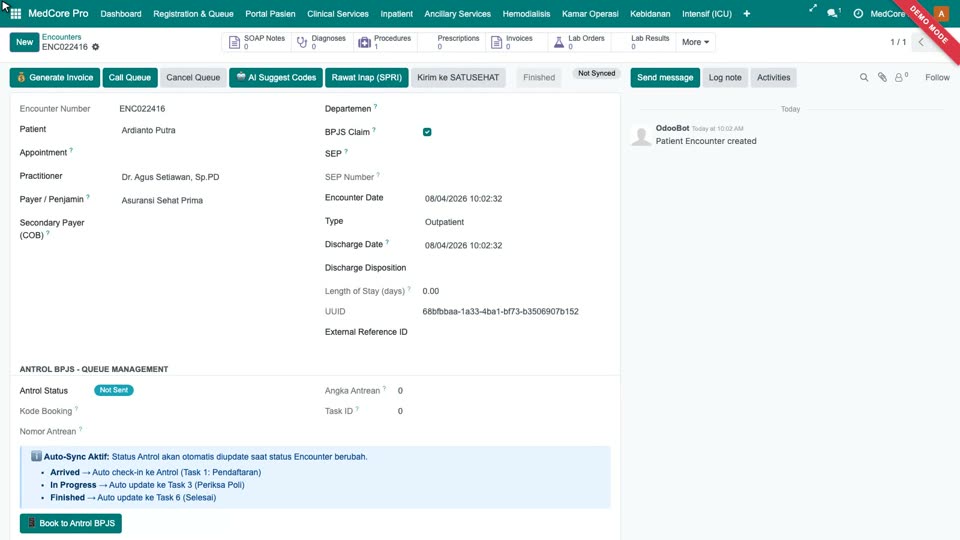Go to previous record arrow
This screenshot has height=540, width=960.
pyautogui.click(x=921, y=42)
